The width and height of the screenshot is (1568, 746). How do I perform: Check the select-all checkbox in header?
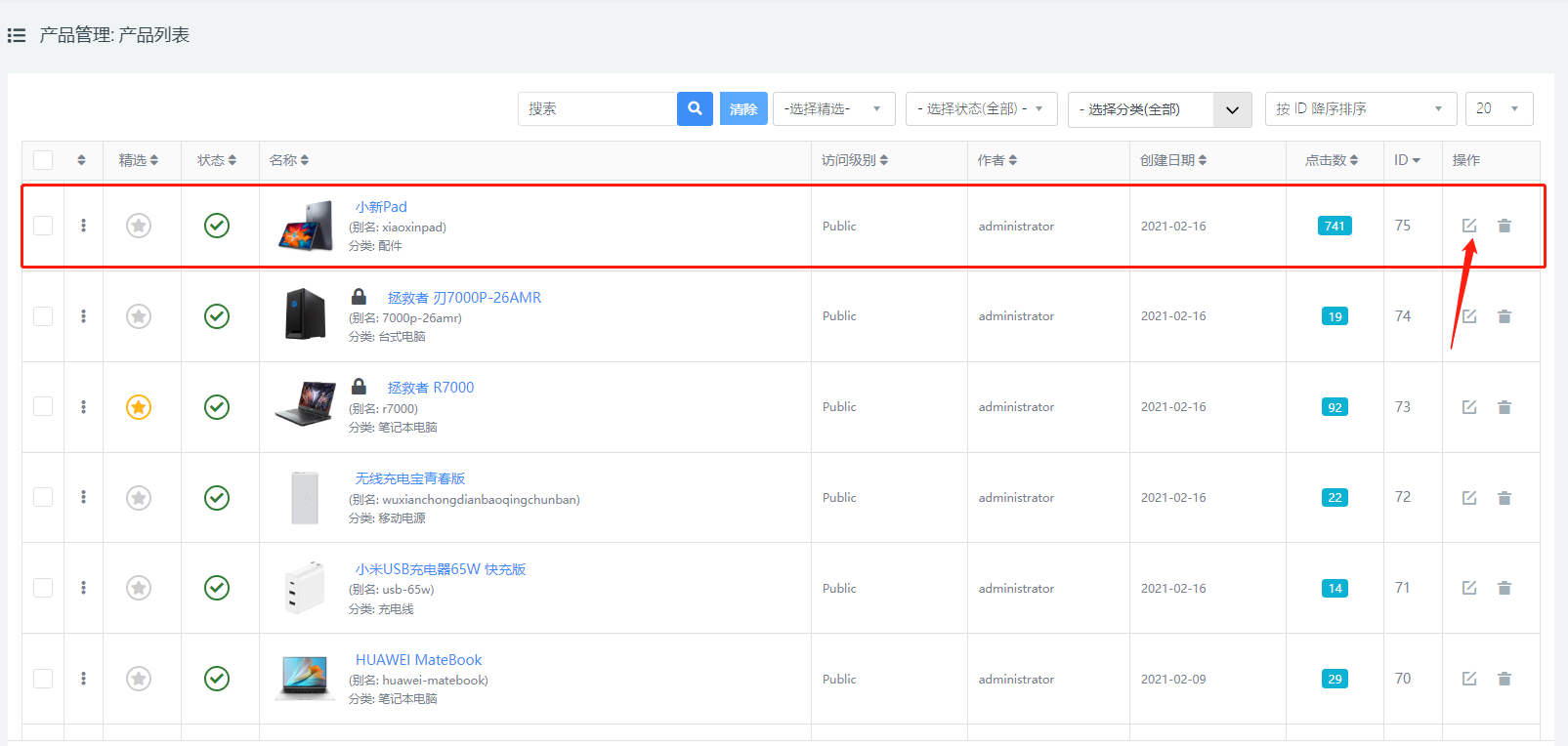point(43,160)
